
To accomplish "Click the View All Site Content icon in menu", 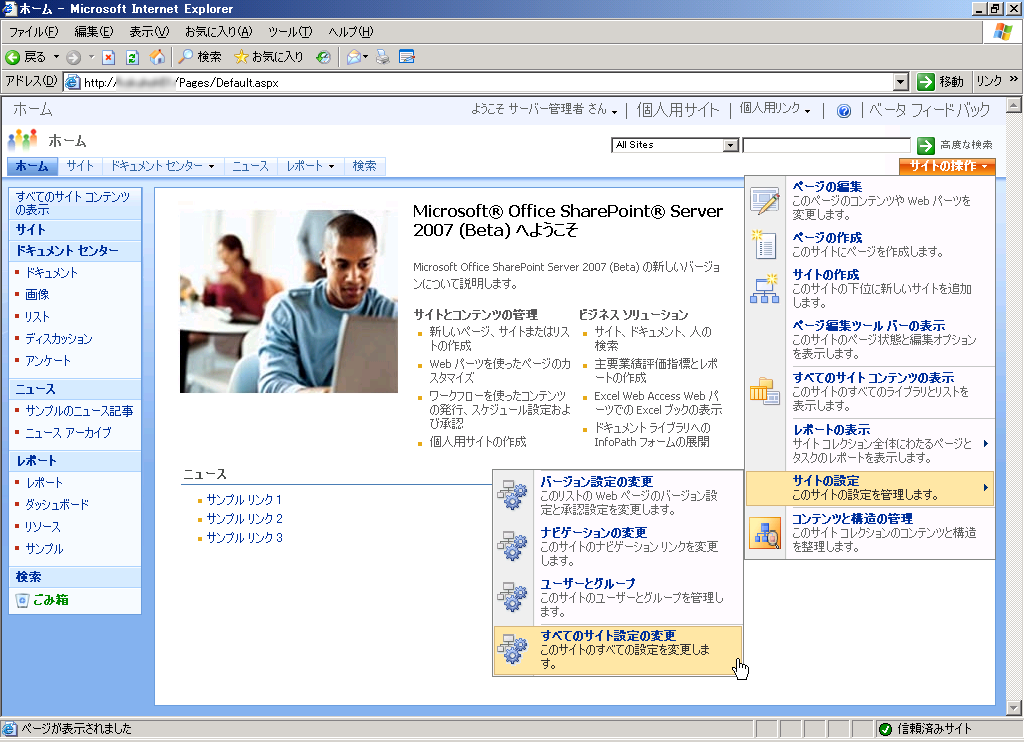I will coord(765,392).
